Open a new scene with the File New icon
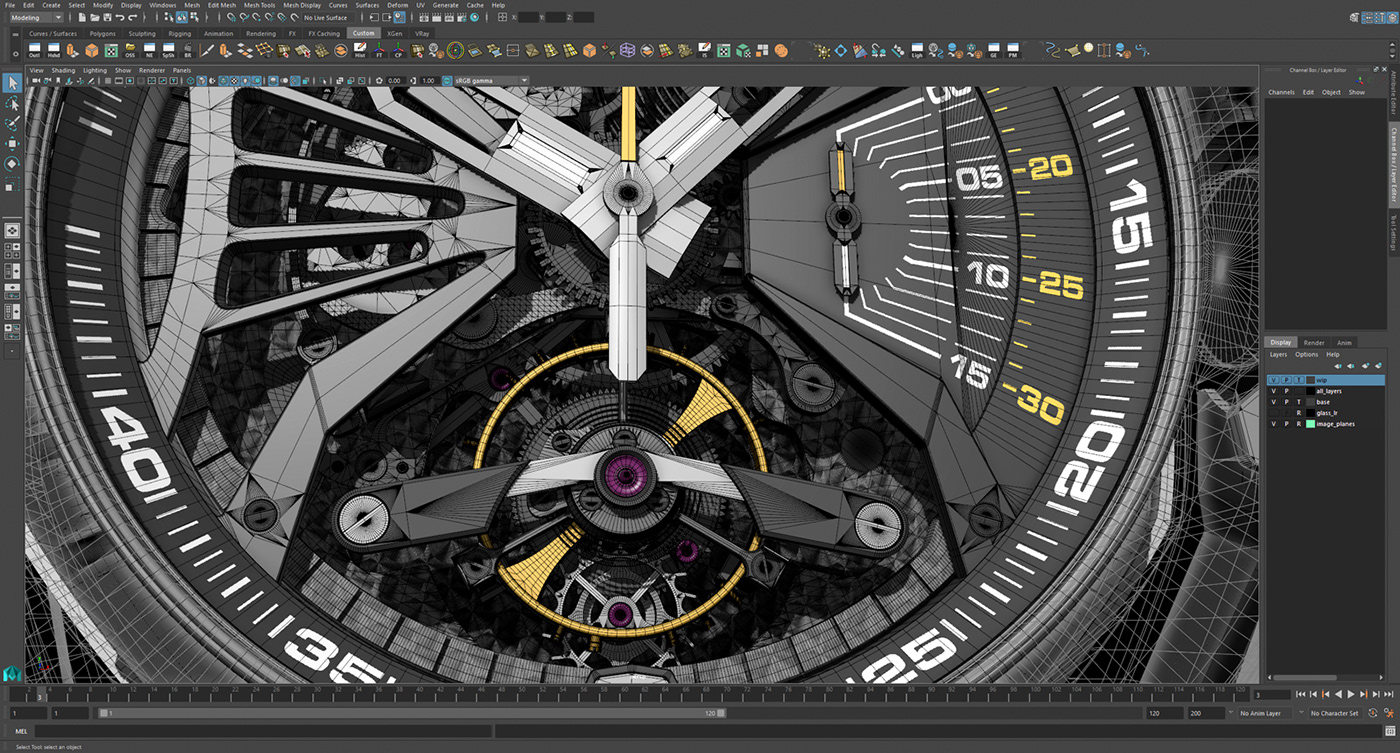Screen dimensions: 1400x753 coord(82,17)
